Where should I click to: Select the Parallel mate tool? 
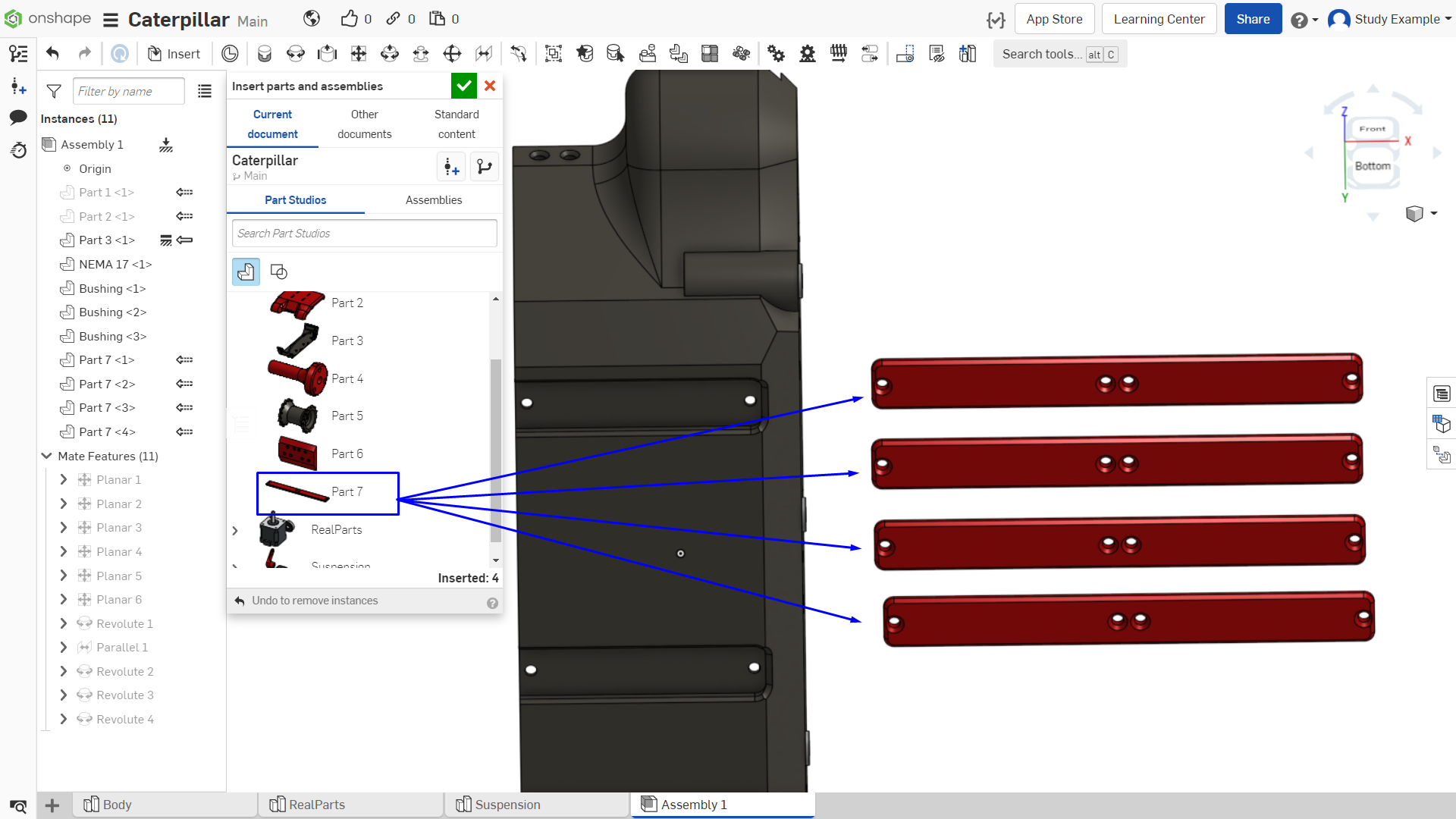coord(484,53)
